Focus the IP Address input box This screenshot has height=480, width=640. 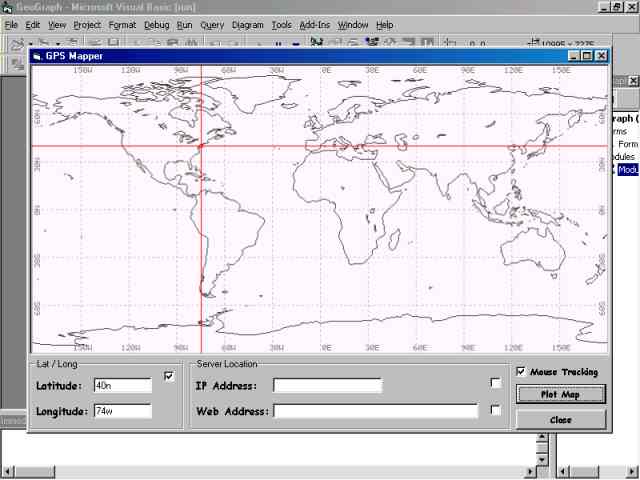(327, 385)
